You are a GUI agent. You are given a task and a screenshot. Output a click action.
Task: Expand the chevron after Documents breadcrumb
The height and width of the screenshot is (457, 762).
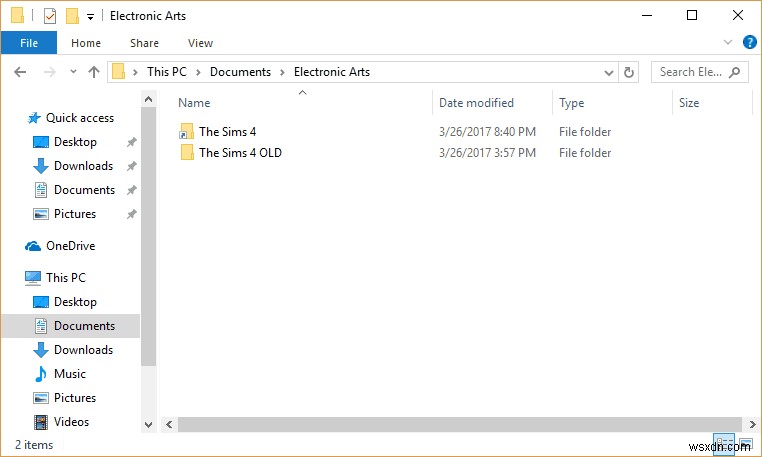click(282, 72)
